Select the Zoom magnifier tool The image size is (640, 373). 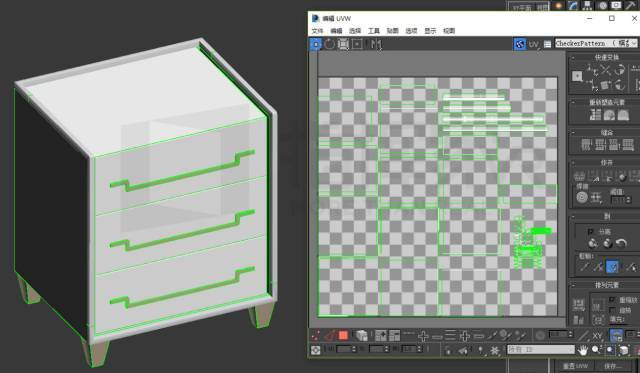pos(596,350)
